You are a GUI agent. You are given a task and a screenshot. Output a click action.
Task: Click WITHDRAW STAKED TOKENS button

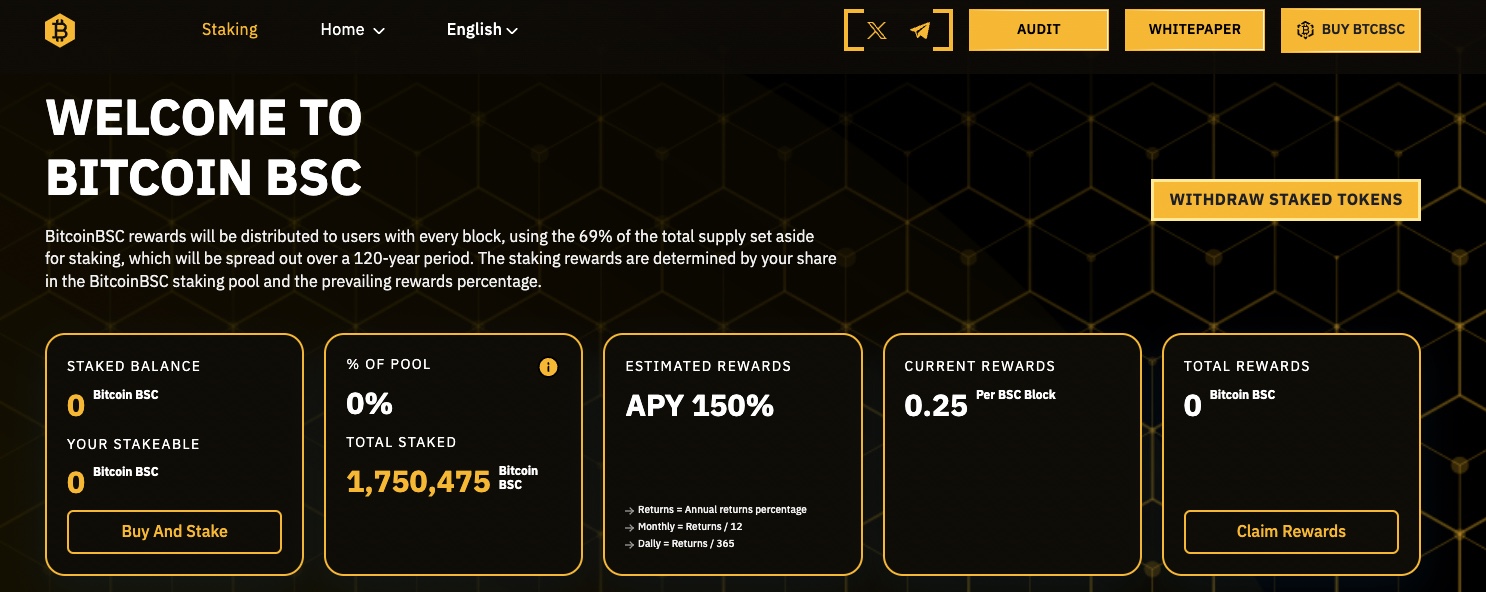click(x=1286, y=199)
